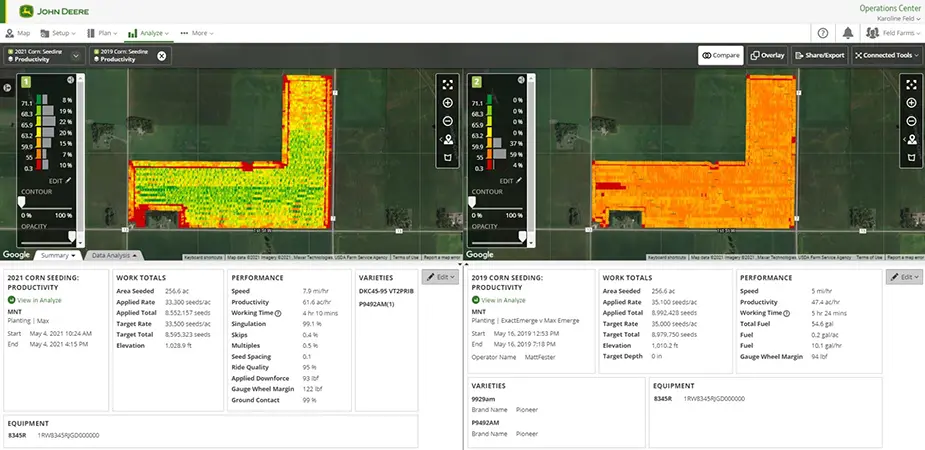Open the Connected Tools dropdown
Screen dimensions: 925x450
[x=886, y=55]
